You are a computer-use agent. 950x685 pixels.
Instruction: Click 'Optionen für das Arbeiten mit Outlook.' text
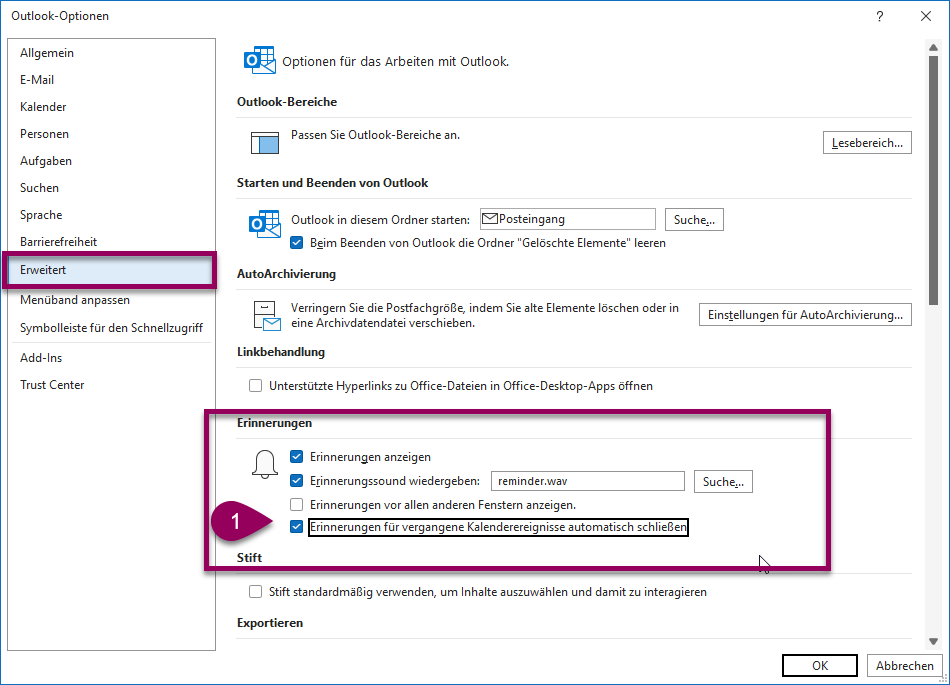[396, 62]
